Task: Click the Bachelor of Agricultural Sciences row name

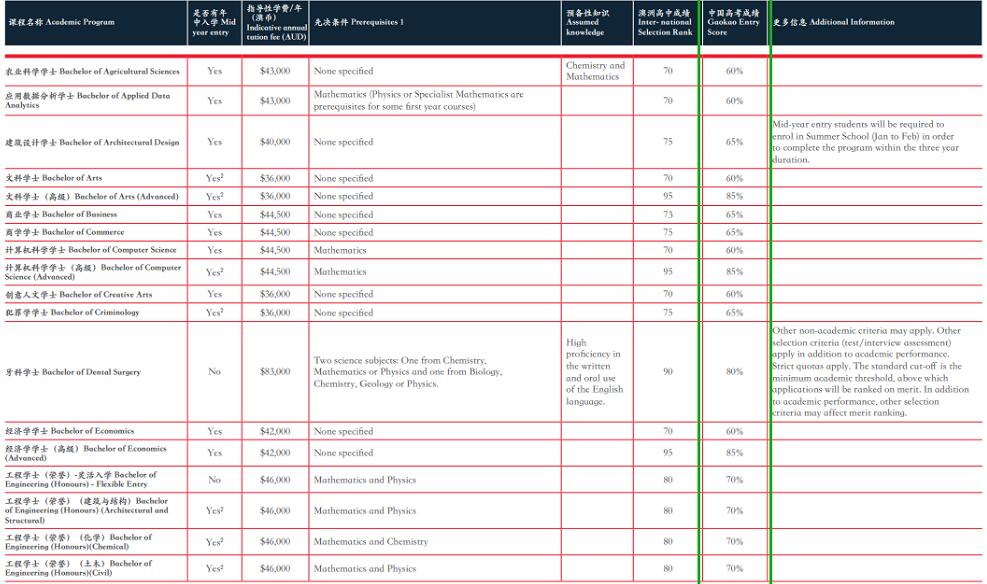Action: tap(93, 72)
